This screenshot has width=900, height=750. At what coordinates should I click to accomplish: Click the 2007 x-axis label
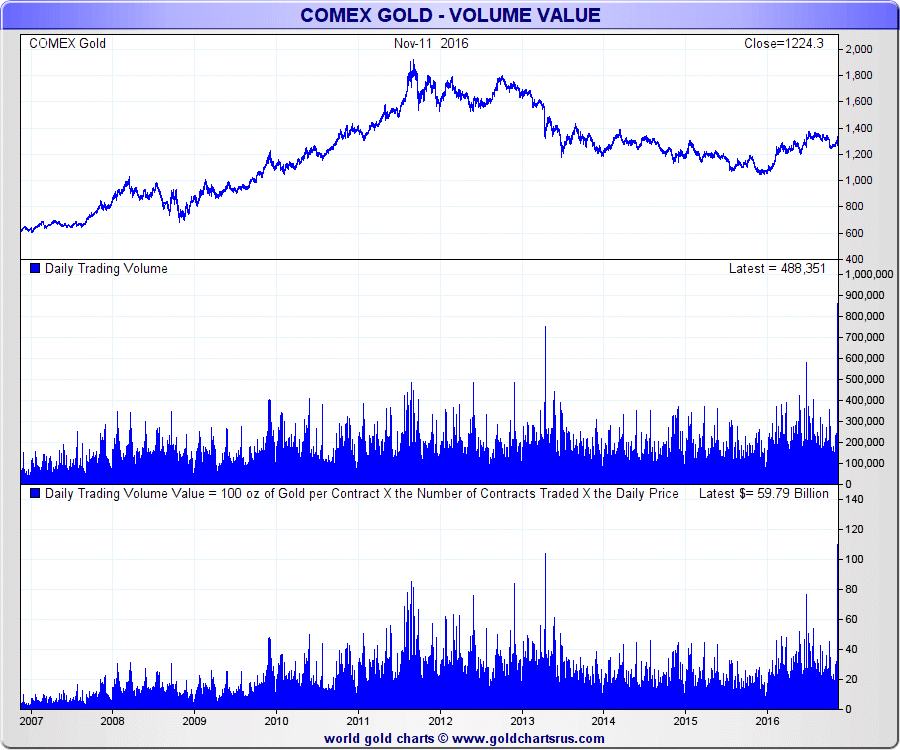tap(31, 721)
